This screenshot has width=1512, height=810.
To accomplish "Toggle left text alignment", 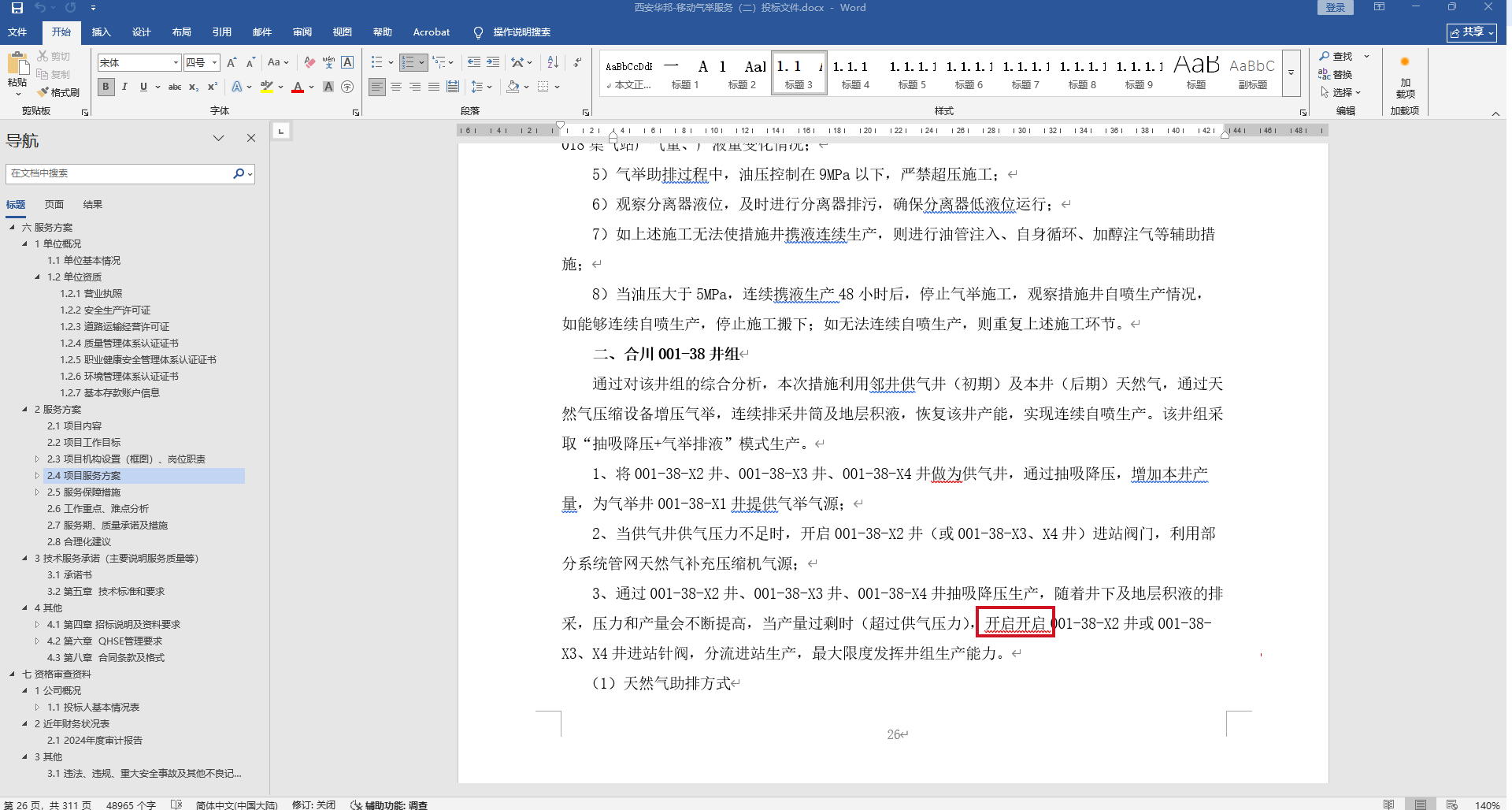I will 377,87.
